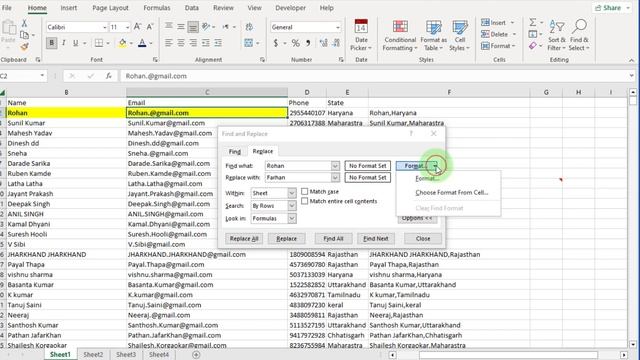Select column D header
The height and width of the screenshot is (360, 640).
(307, 92)
